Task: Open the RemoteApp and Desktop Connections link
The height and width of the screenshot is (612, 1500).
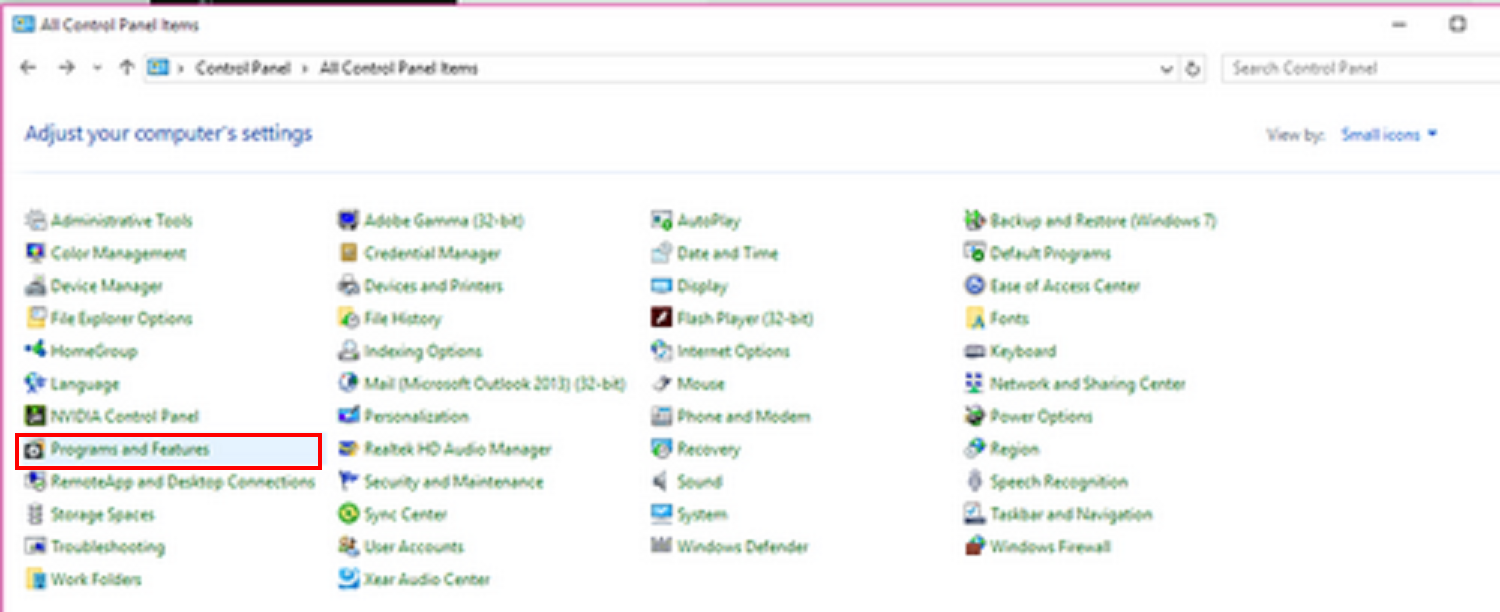Action: [x=183, y=482]
